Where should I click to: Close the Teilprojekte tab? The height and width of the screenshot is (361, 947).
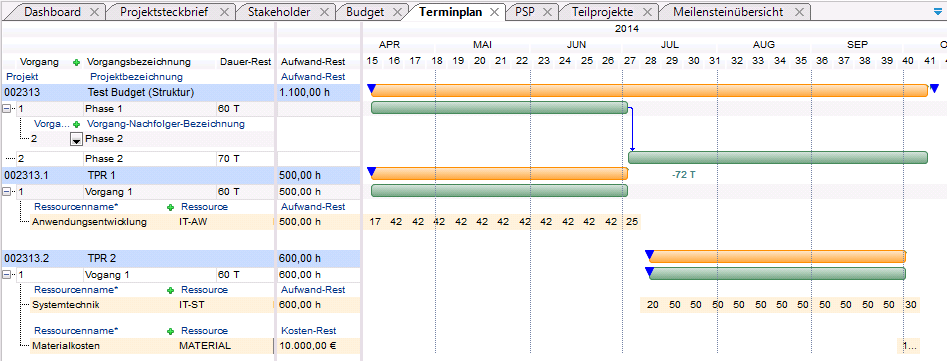647,12
